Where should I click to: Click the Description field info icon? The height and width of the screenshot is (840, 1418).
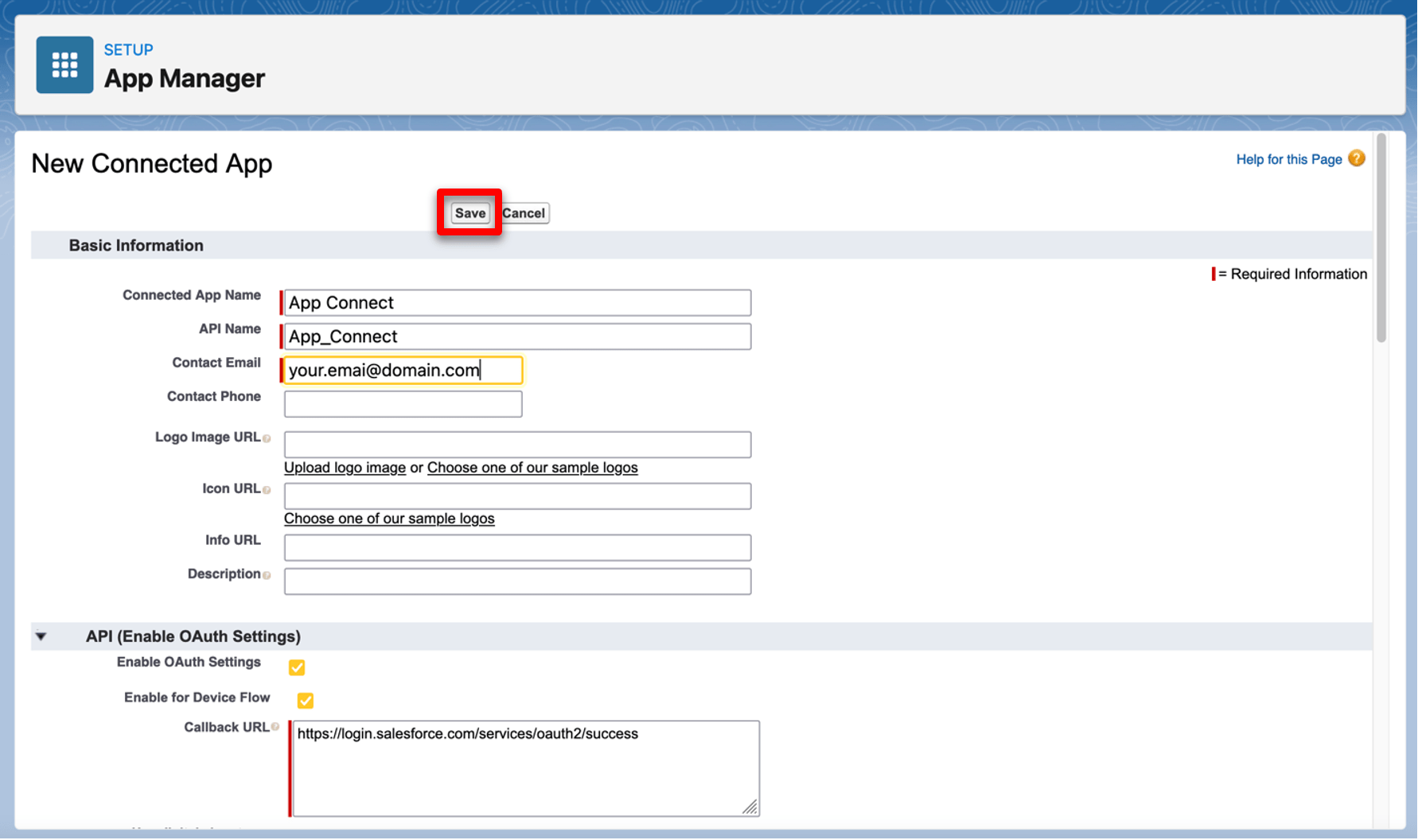[267, 575]
